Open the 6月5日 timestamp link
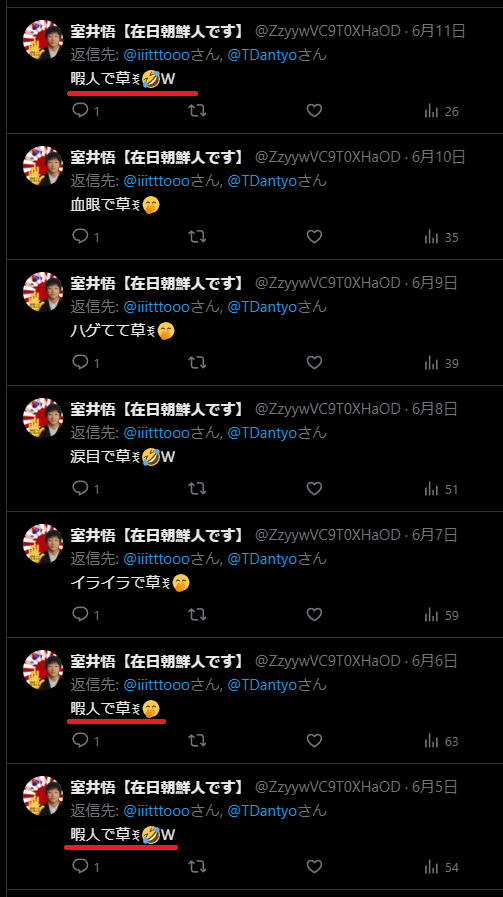This screenshot has width=503, height=897. click(434, 787)
